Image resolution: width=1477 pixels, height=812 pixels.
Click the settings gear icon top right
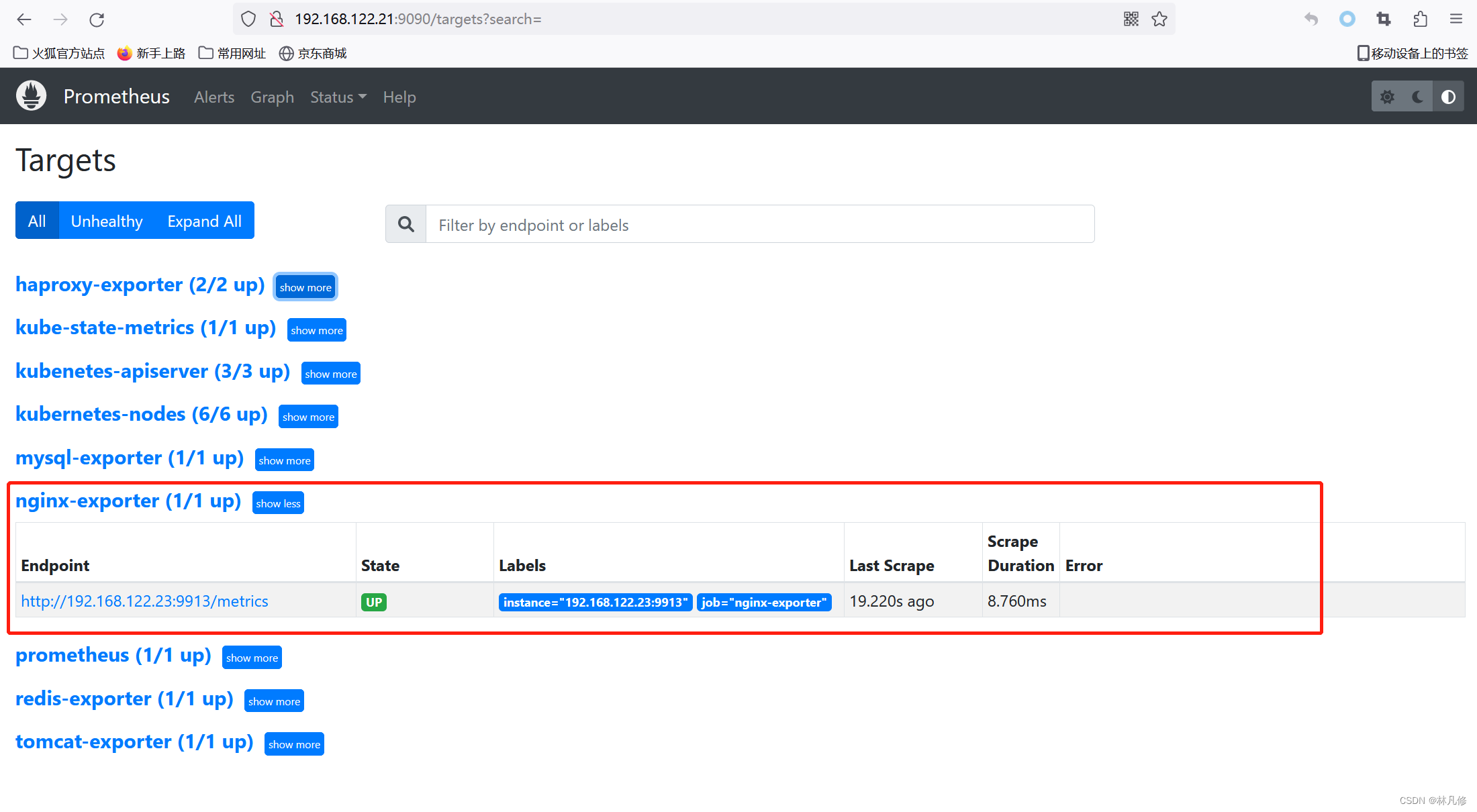tap(1387, 97)
